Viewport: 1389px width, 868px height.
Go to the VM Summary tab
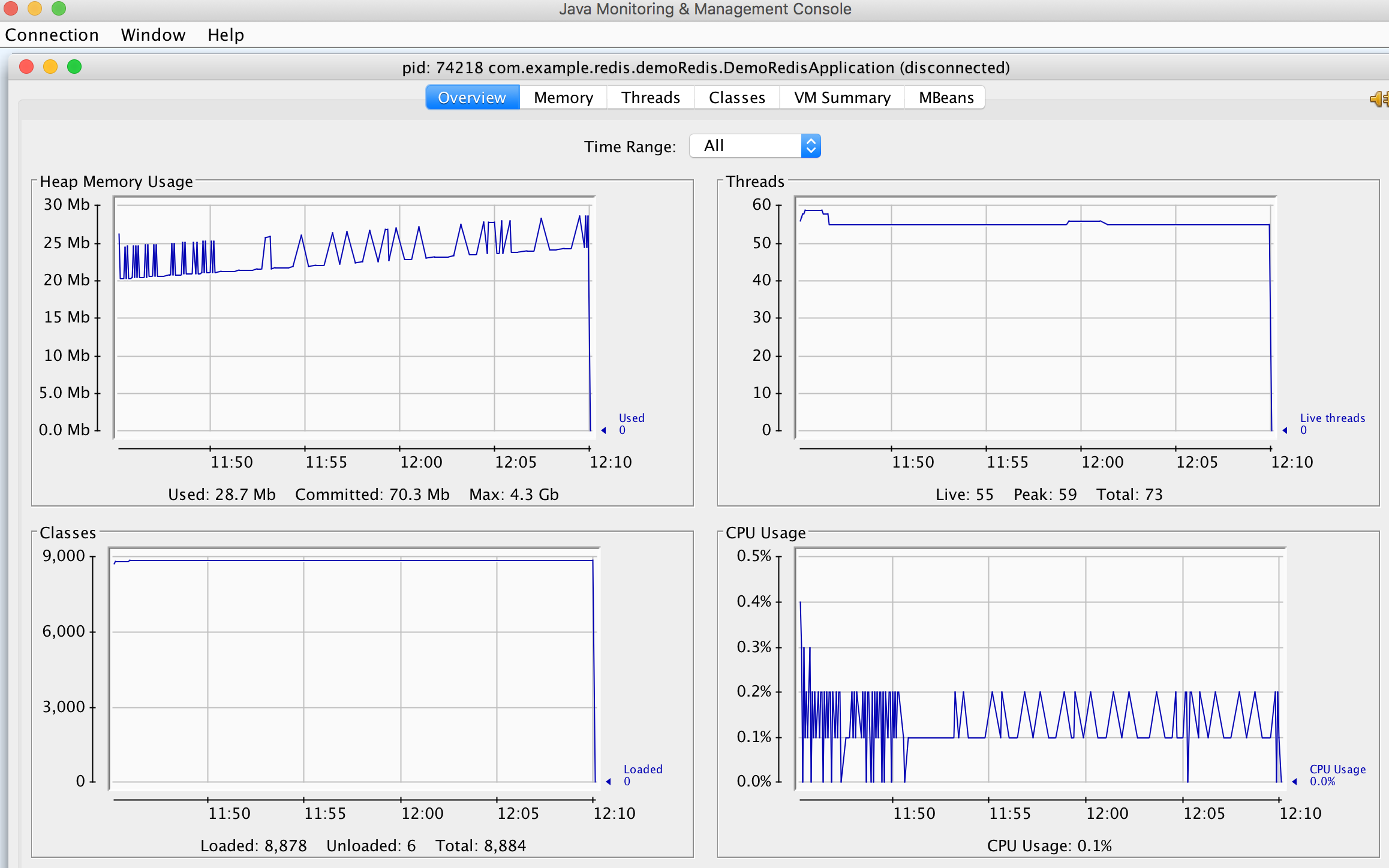click(x=842, y=98)
